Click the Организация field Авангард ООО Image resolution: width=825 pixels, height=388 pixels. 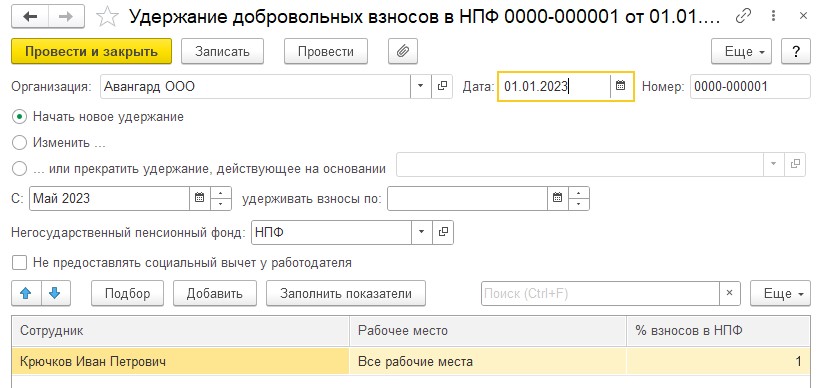[255, 86]
